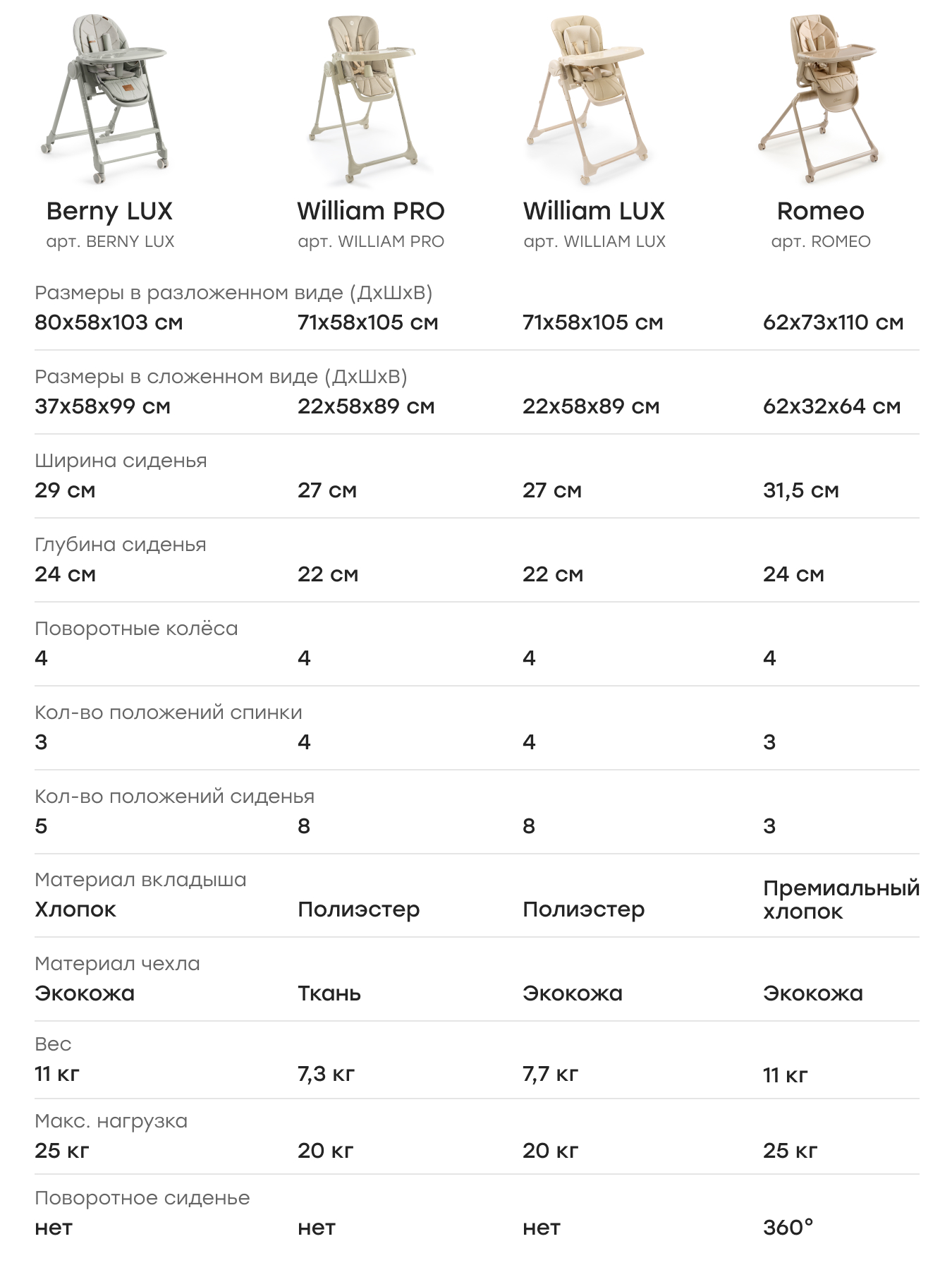Click the 'Поворотное сиденье' row label
This screenshot has height=1270, width=952.
coord(142,1198)
